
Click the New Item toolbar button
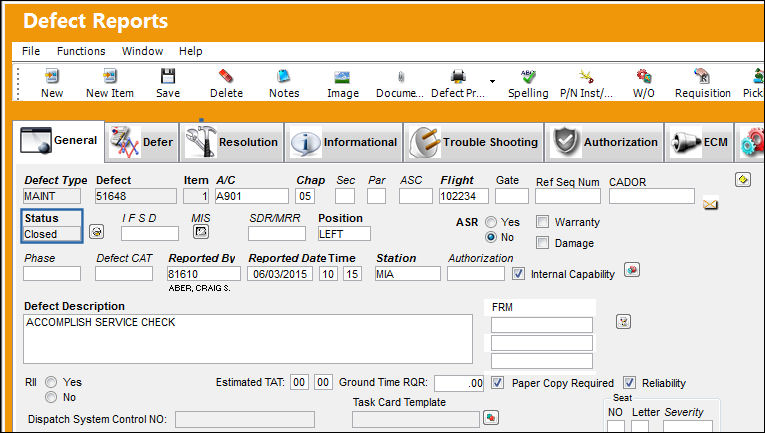(110, 83)
